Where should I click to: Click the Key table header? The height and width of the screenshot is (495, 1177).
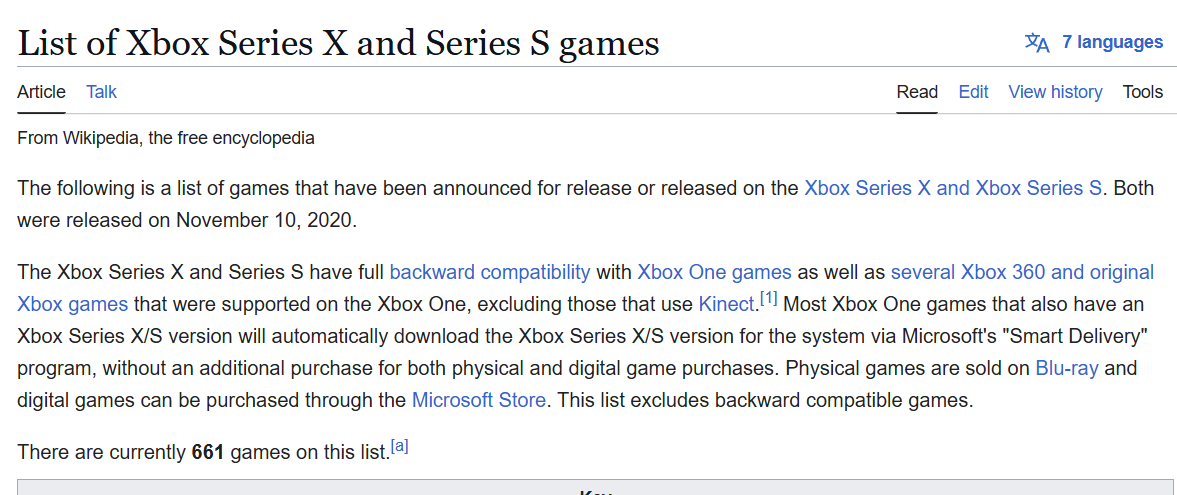(597, 490)
